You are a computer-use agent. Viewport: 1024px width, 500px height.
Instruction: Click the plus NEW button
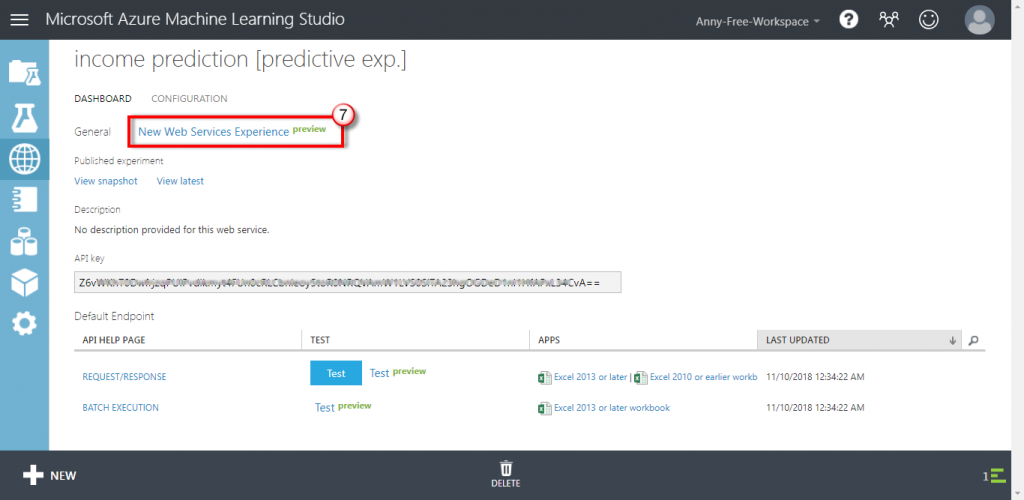point(50,475)
